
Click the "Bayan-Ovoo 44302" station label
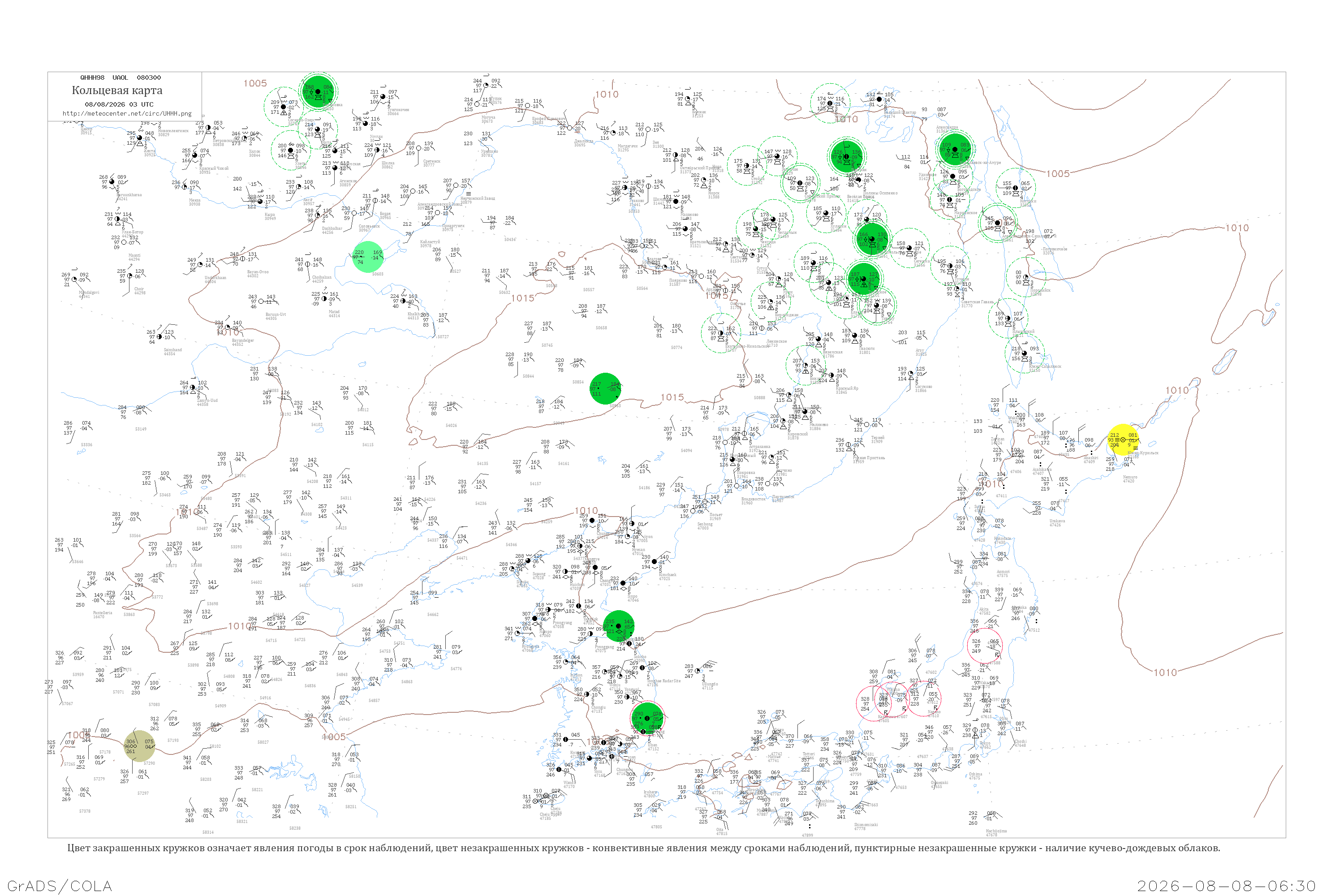click(258, 274)
